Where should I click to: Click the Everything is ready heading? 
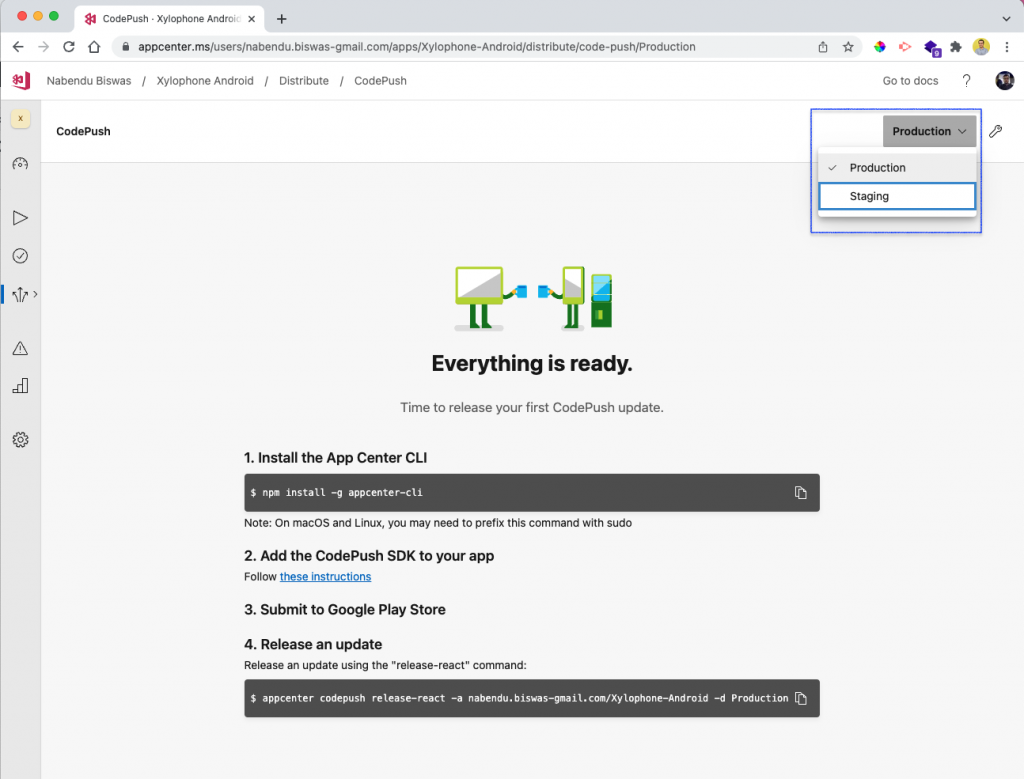[x=532, y=364]
